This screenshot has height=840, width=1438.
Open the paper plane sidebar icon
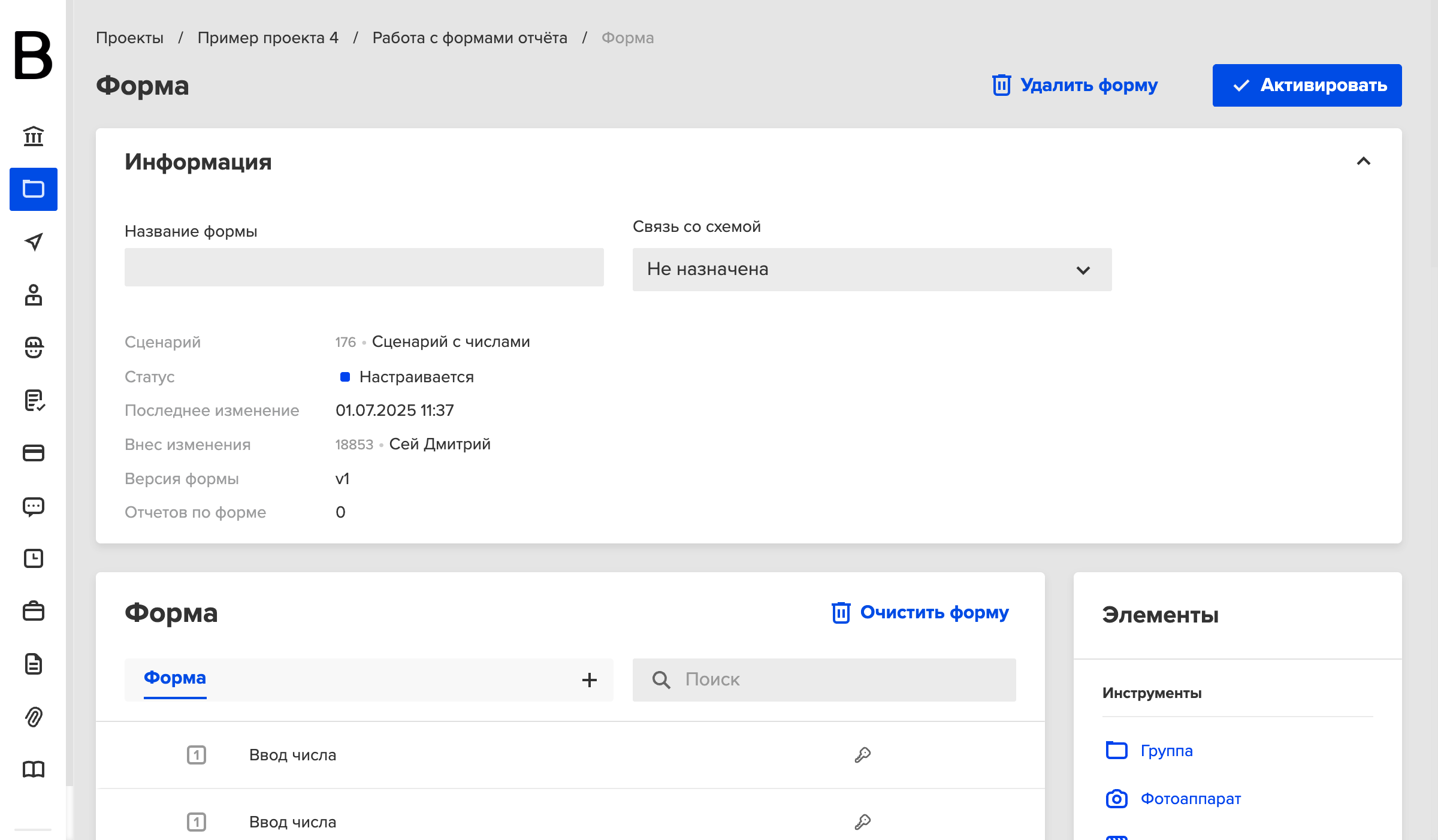[34, 242]
